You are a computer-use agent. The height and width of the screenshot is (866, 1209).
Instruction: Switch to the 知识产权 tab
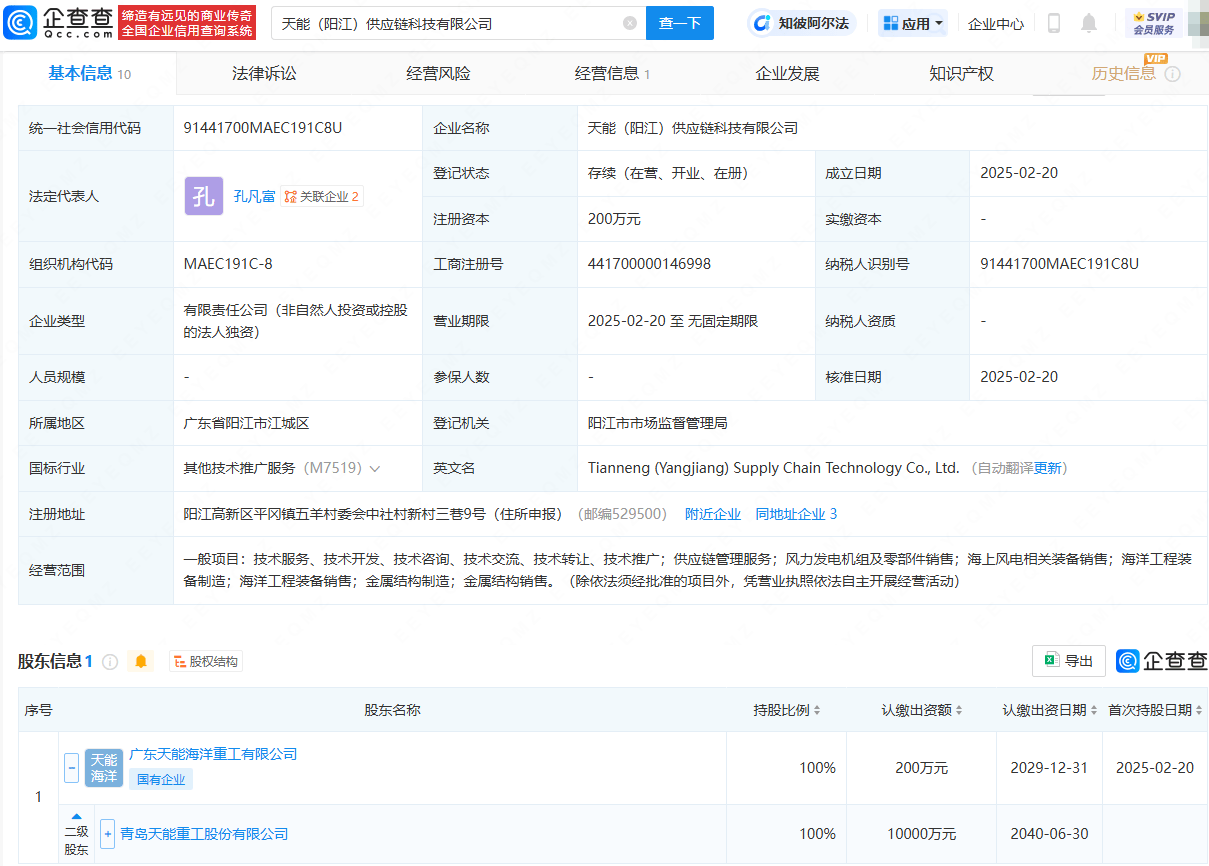961,73
